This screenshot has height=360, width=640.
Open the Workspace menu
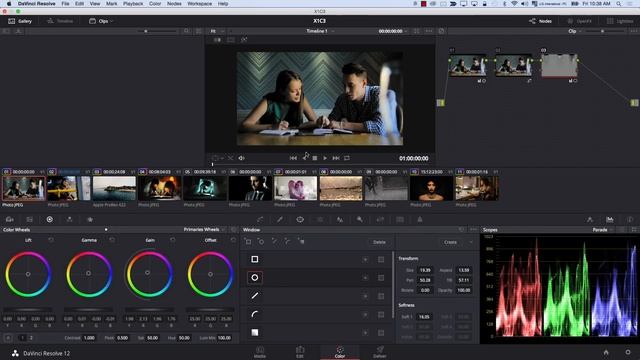(200, 4)
